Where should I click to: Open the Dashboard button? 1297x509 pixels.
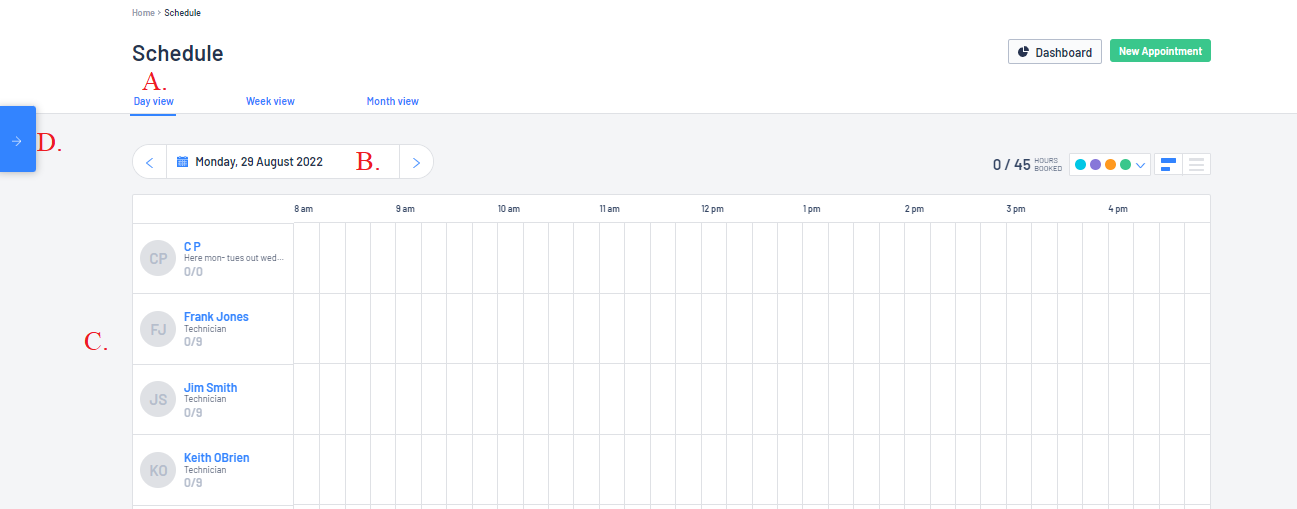point(1055,52)
